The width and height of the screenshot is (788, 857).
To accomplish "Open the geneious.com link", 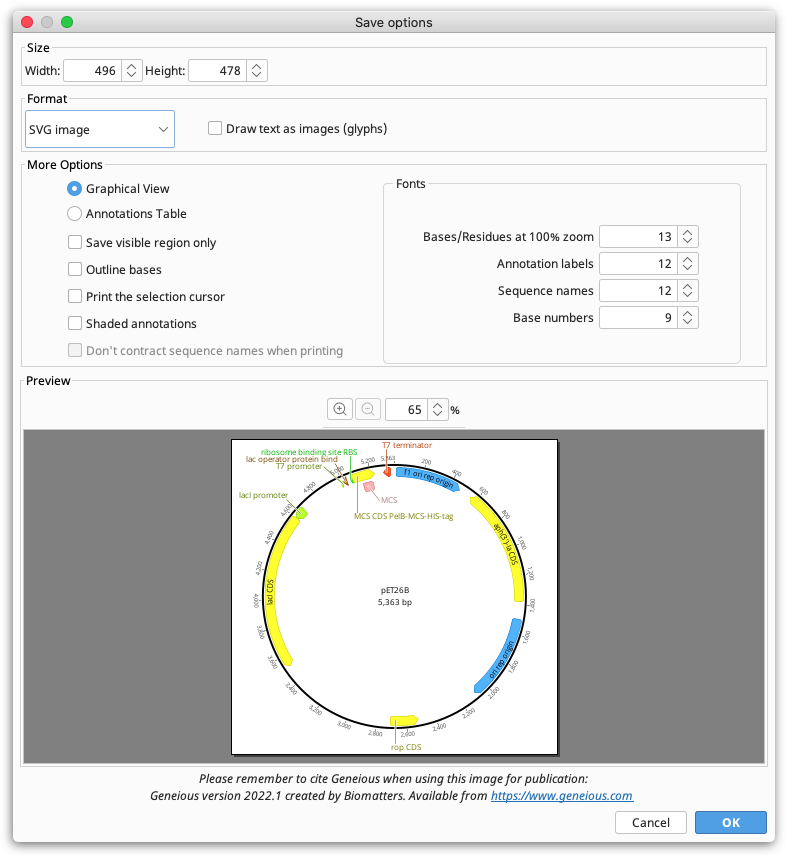I will (x=562, y=796).
